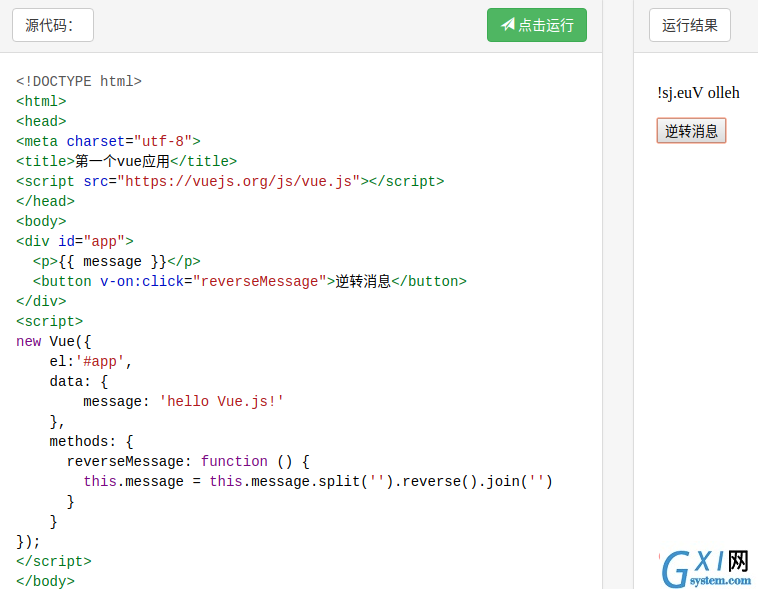Click the '<div id="app">' line
This screenshot has width=758, height=589.
(x=75, y=241)
